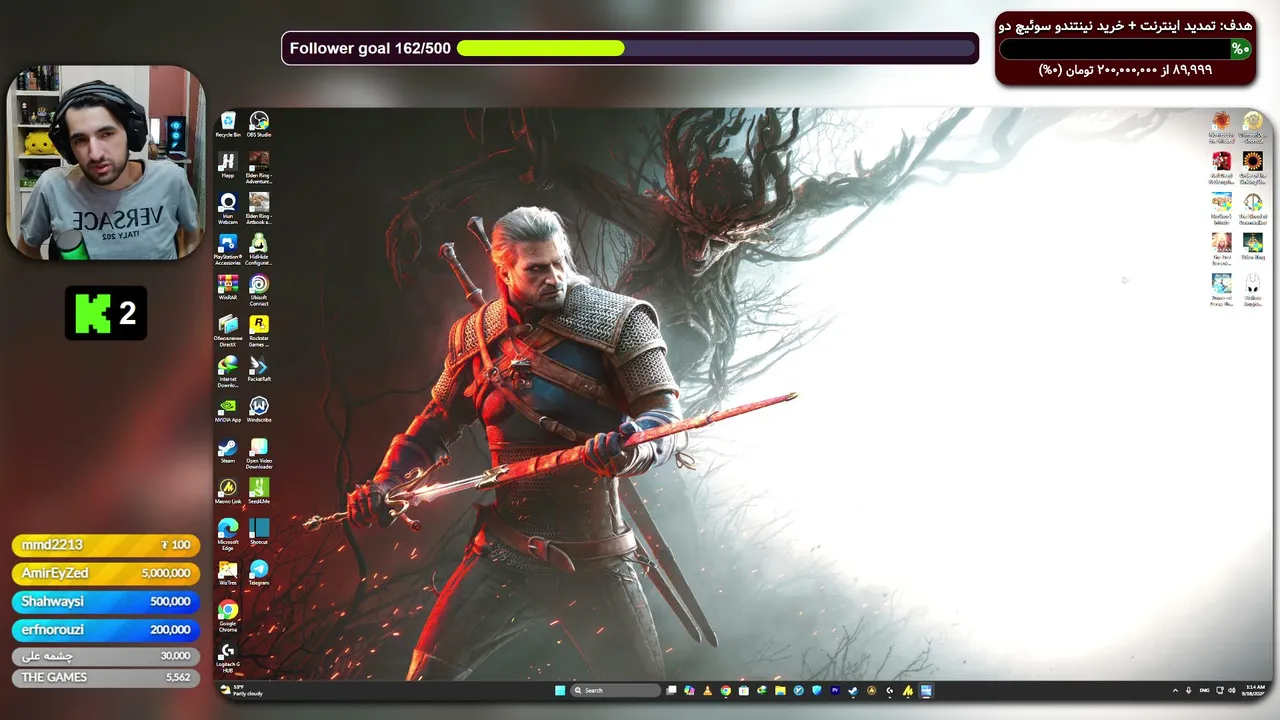Viewport: 1280px width, 720px height.
Task: Expand the hidden system tray icons
Action: click(1175, 690)
